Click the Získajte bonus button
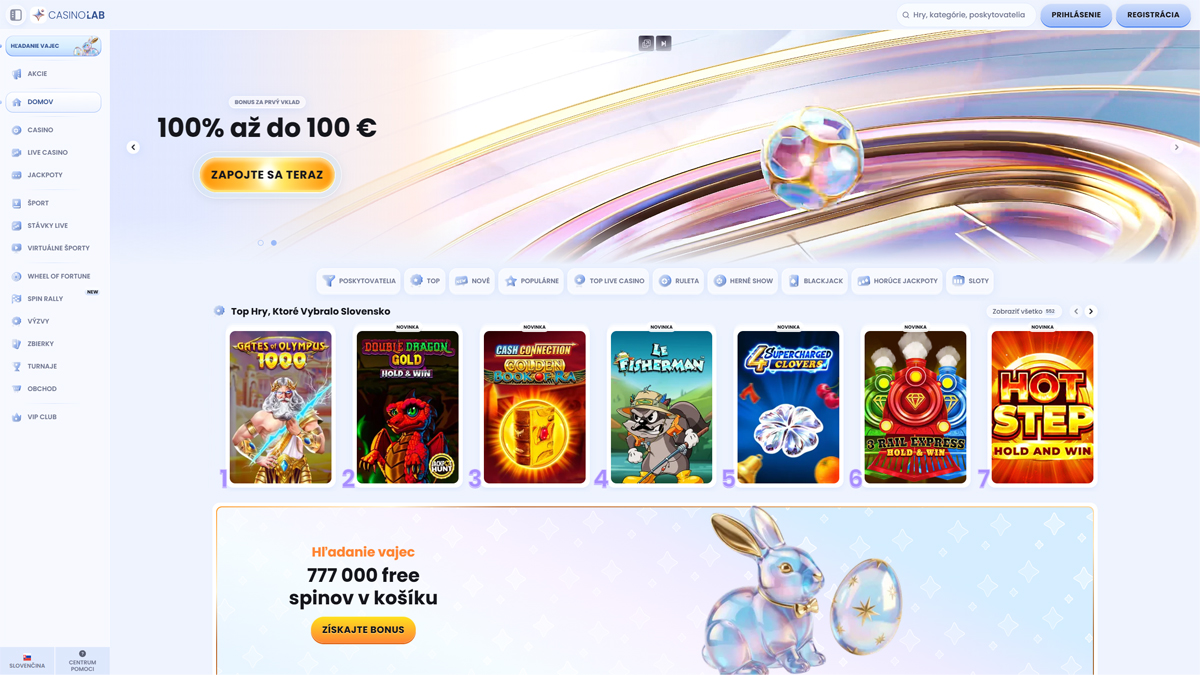 click(363, 630)
